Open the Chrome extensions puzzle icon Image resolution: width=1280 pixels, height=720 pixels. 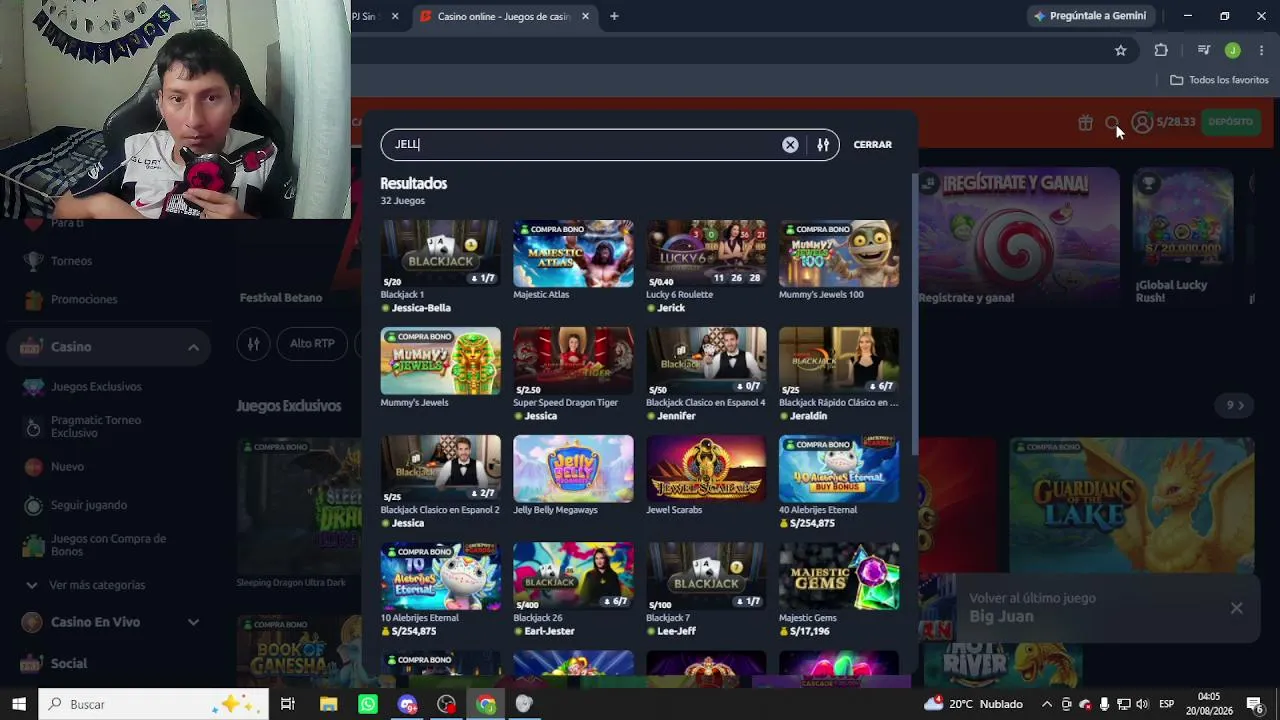(1161, 50)
